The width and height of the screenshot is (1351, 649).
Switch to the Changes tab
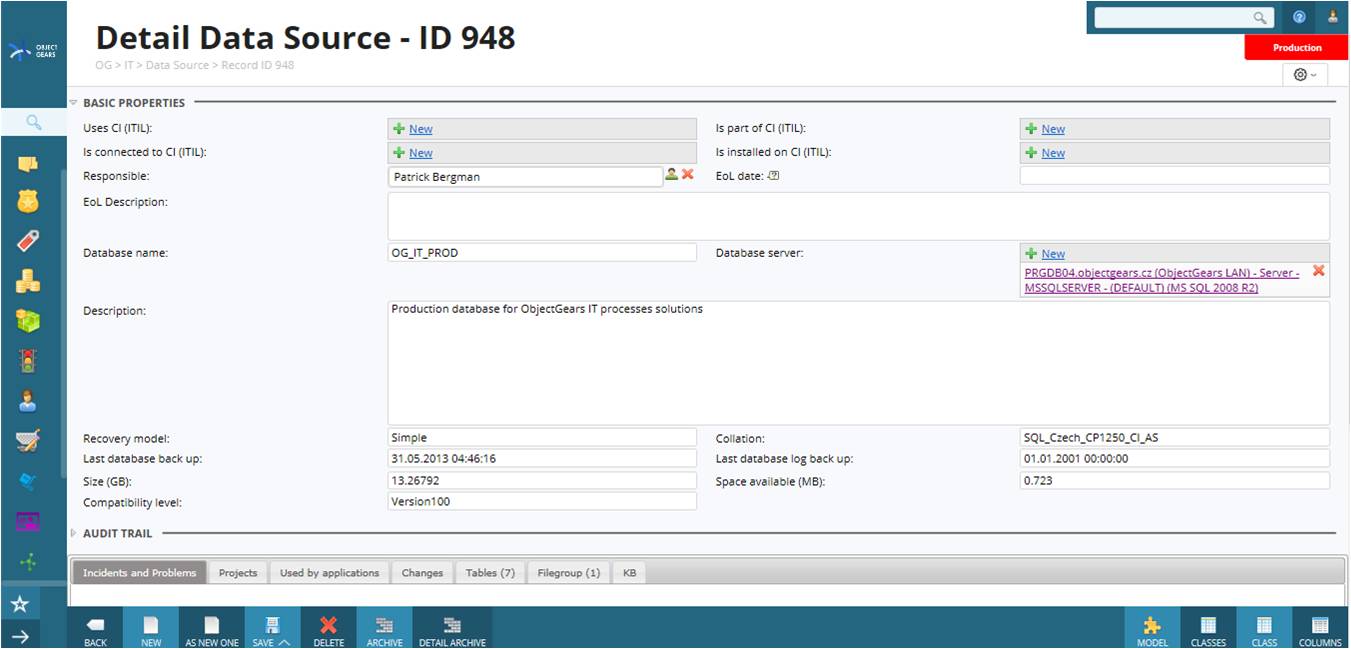pyautogui.click(x=422, y=573)
